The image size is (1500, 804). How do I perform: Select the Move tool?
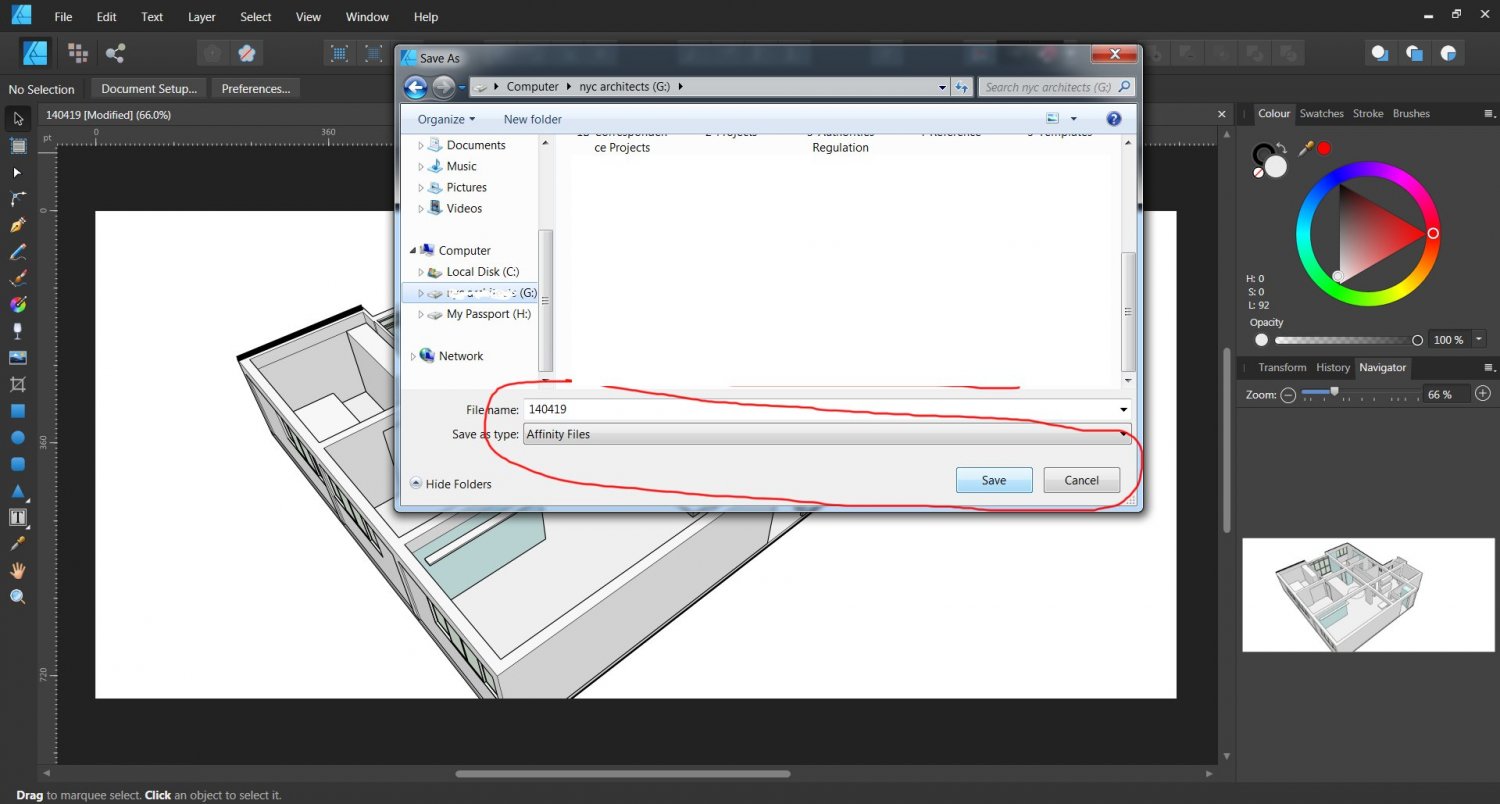18,119
